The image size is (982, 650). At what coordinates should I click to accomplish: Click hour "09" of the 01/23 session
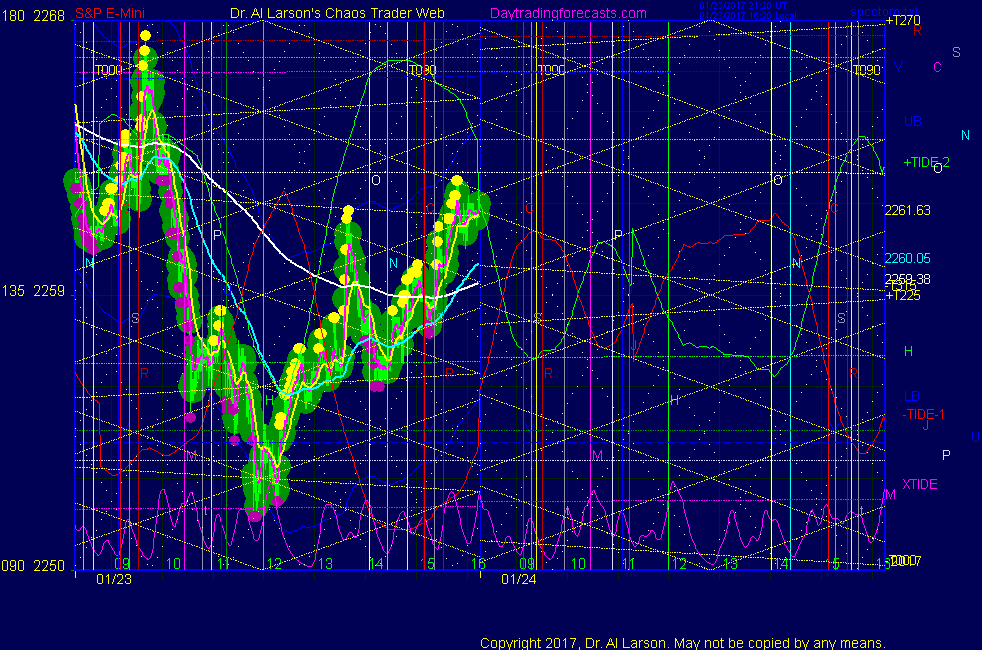pyautogui.click(x=121, y=564)
